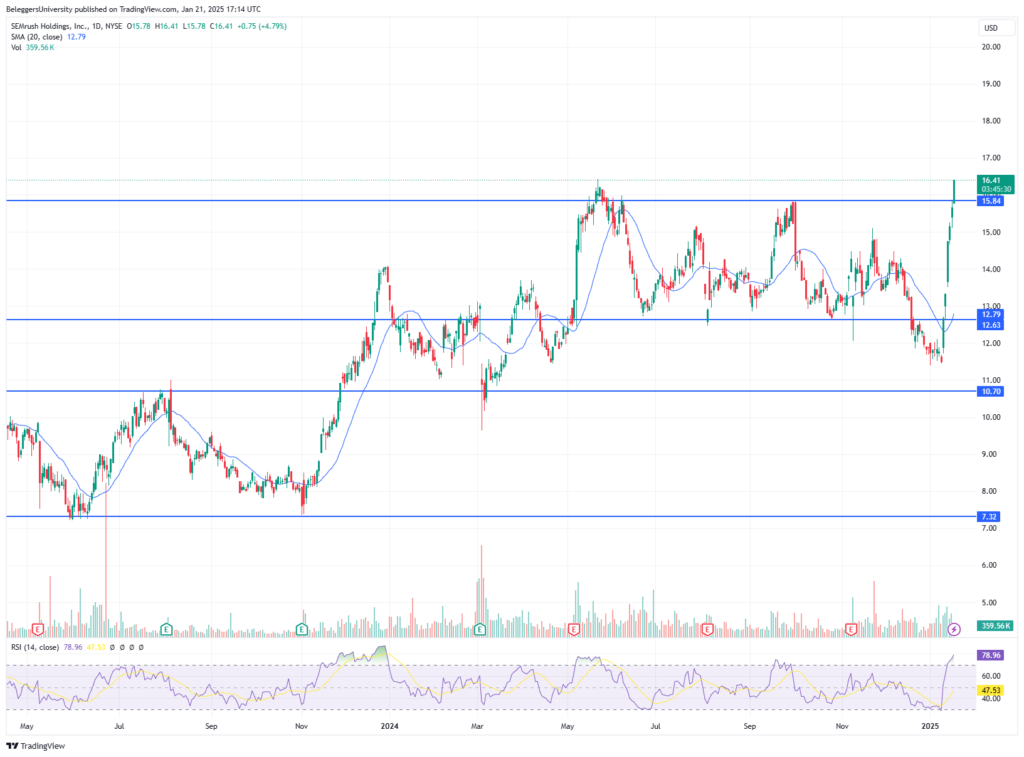The width and height of the screenshot is (1024, 757).
Task: Click the 18.00 price axis label
Action: point(991,121)
